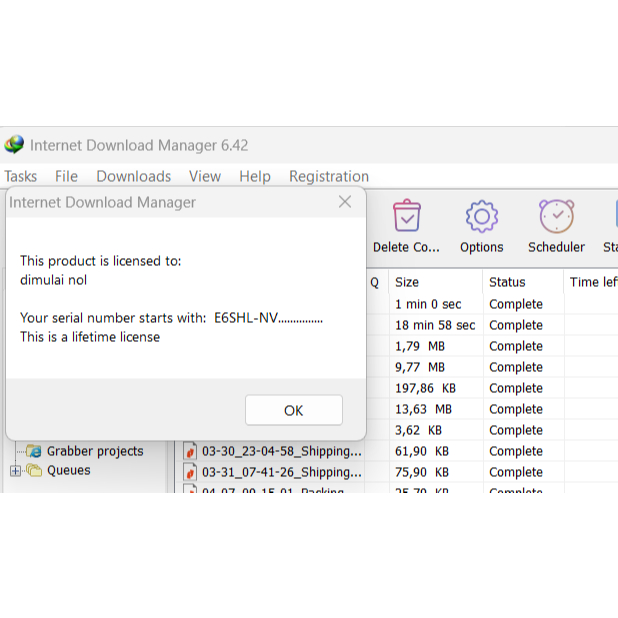Click file icon of 03-30_23-04-58_Shipping
The width and height of the screenshot is (618, 618).
click(x=190, y=451)
